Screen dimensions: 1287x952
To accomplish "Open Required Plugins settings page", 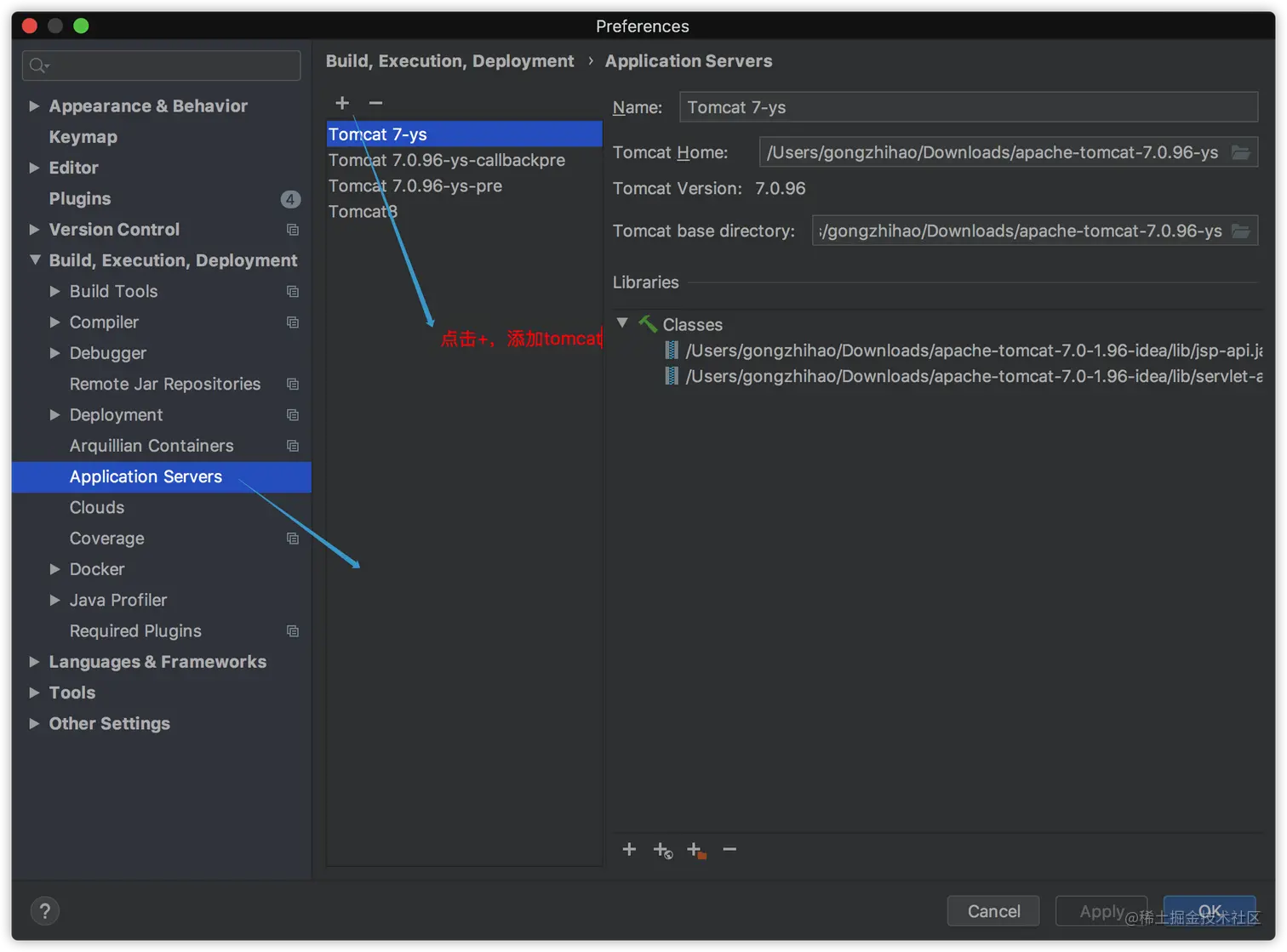I will coord(135,631).
